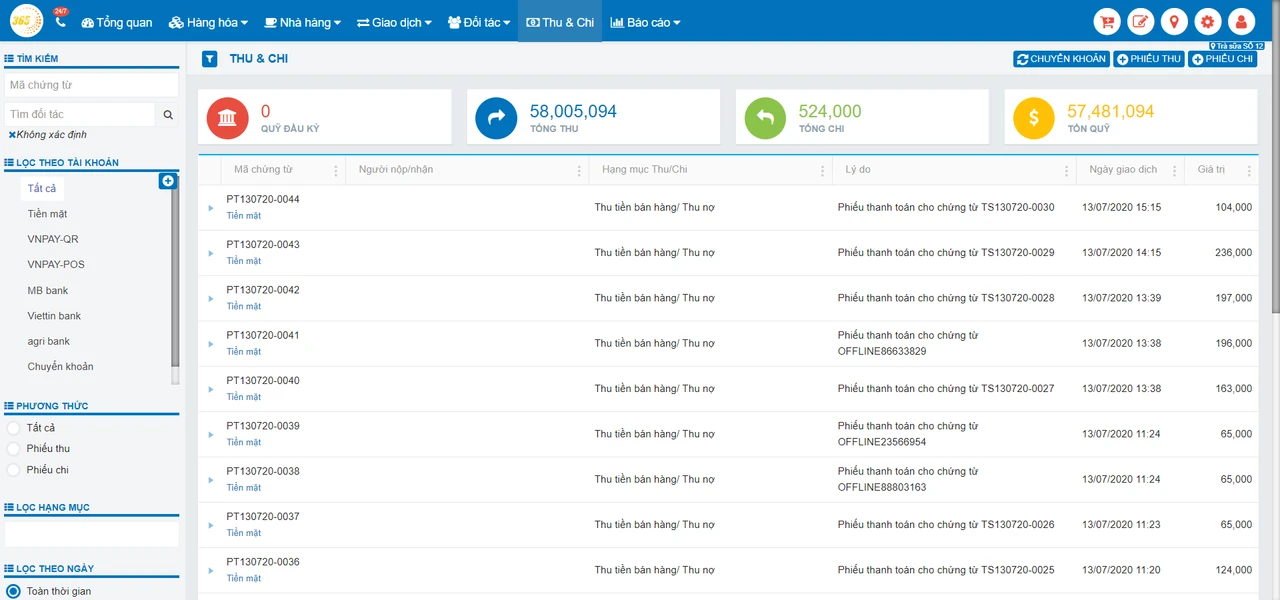Open the Tổng quan menu
Screen dimensions: 1280x600
pyautogui.click(x=117, y=22)
